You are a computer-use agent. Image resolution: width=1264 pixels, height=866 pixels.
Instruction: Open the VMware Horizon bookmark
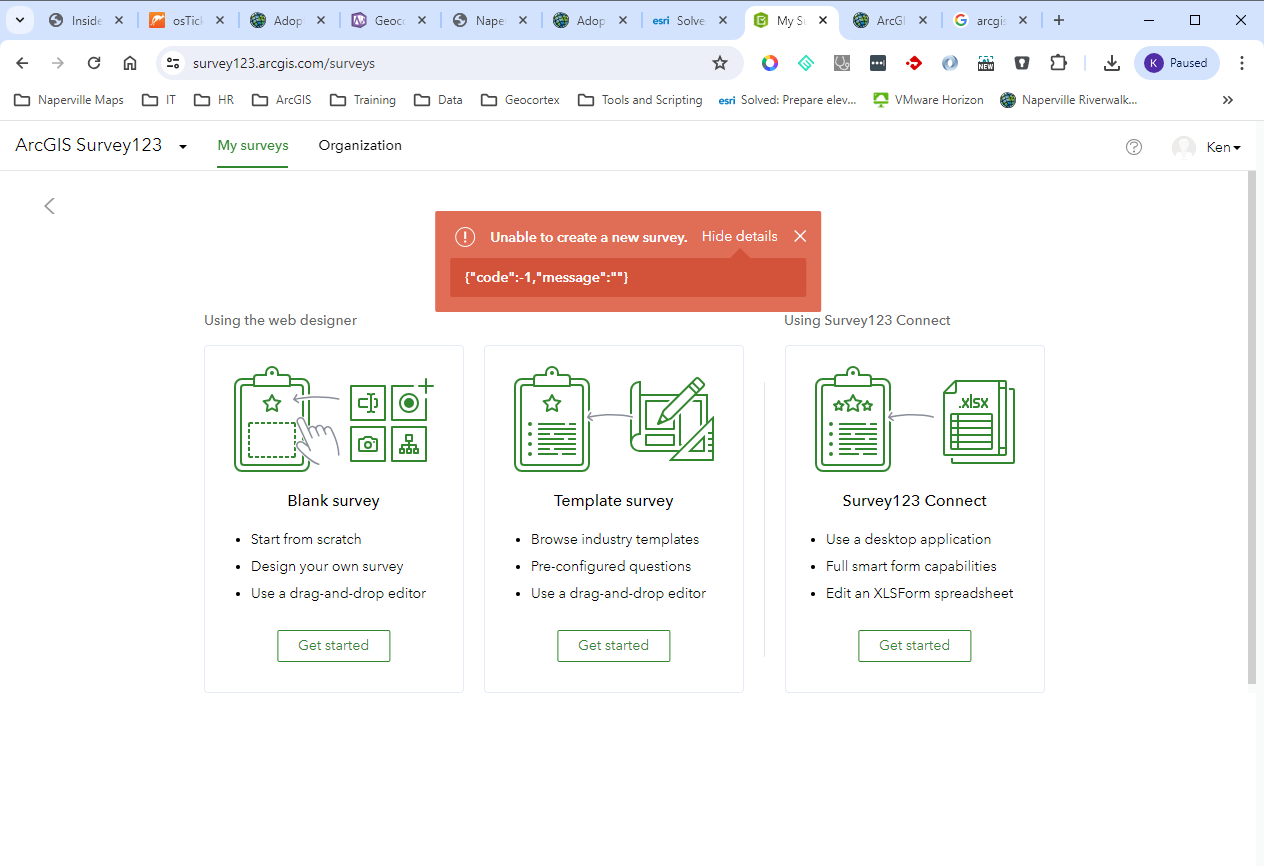(x=928, y=100)
